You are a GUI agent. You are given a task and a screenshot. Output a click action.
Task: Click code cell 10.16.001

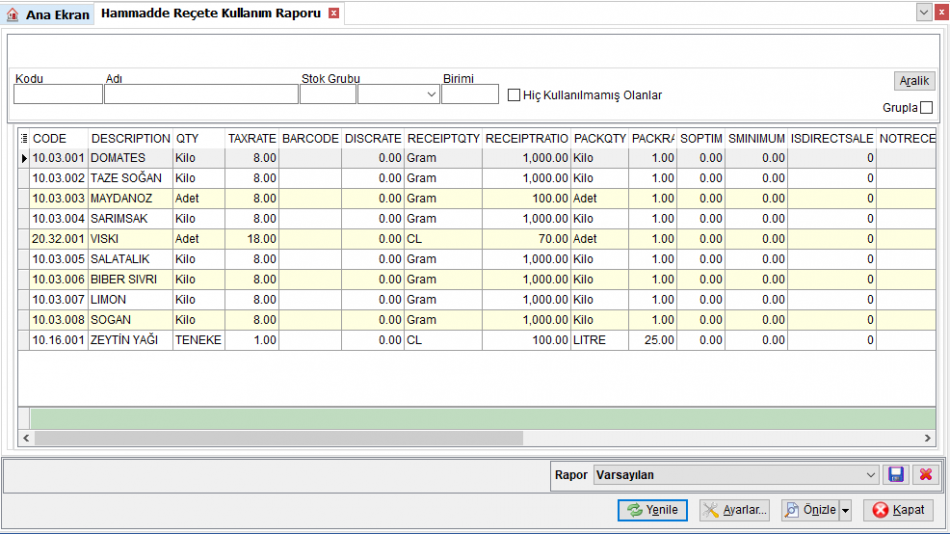[59, 340]
